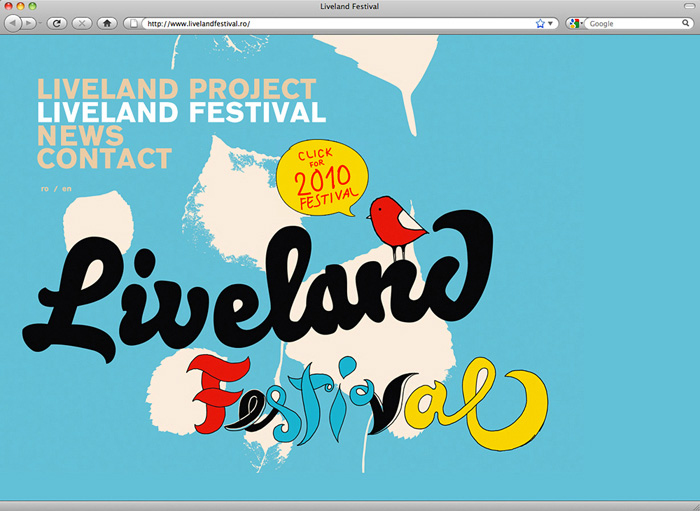This screenshot has height=511, width=700.
Task: Switch site language to Romanian (ro)
Action: click(45, 188)
